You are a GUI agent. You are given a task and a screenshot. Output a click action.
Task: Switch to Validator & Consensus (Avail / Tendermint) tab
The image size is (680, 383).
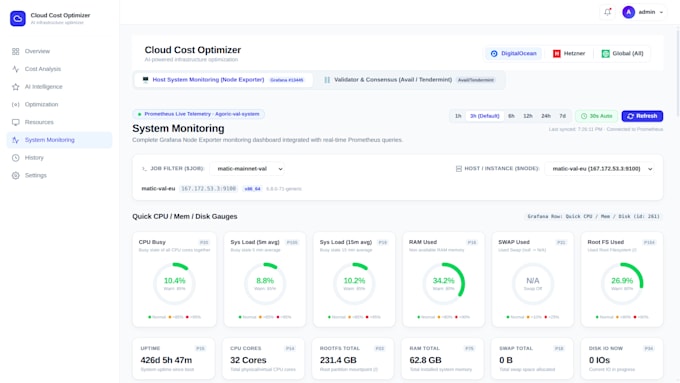[x=409, y=80]
